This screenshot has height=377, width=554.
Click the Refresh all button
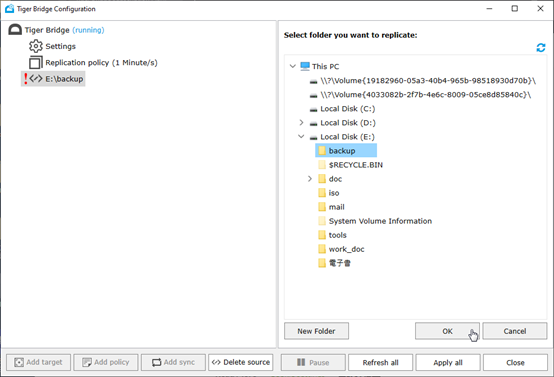tap(381, 363)
